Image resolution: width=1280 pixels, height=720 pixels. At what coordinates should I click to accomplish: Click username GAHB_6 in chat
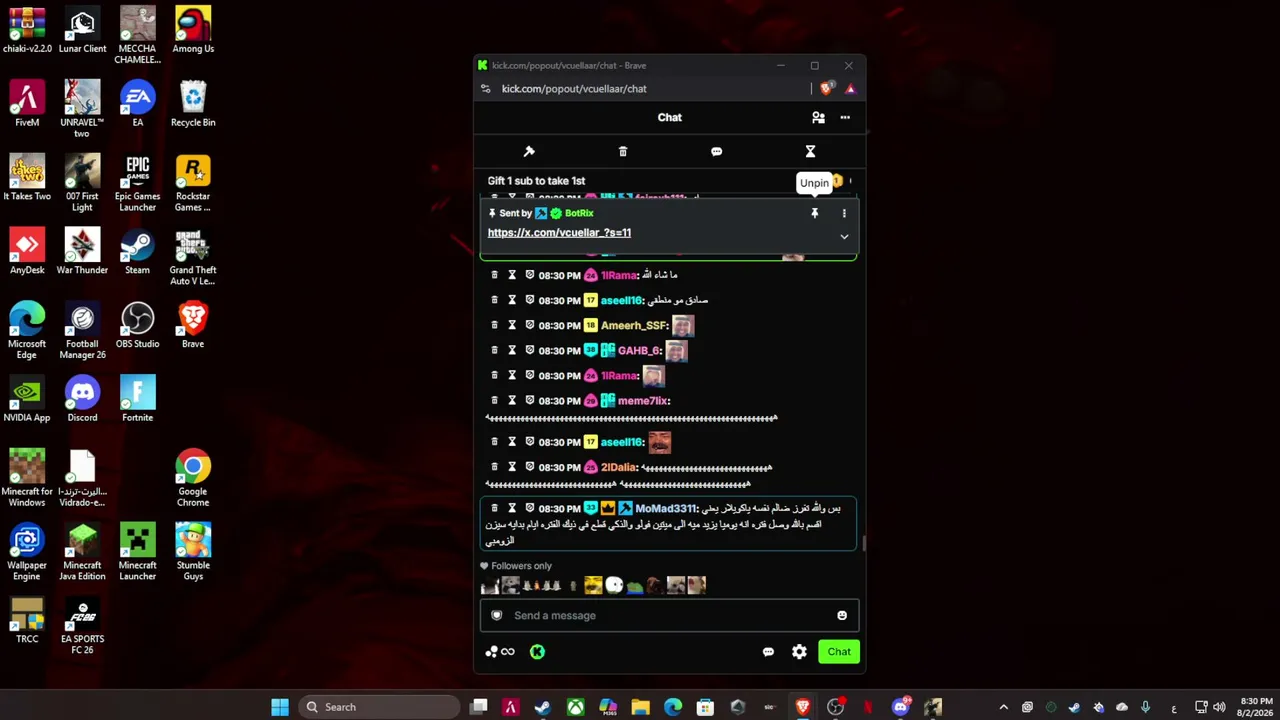click(x=639, y=350)
